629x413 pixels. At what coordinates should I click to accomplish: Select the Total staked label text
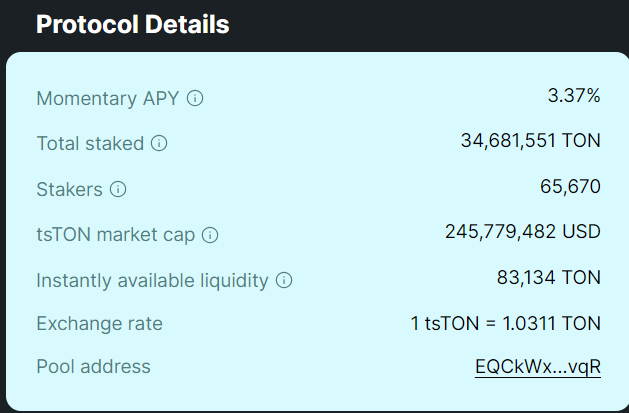point(90,144)
